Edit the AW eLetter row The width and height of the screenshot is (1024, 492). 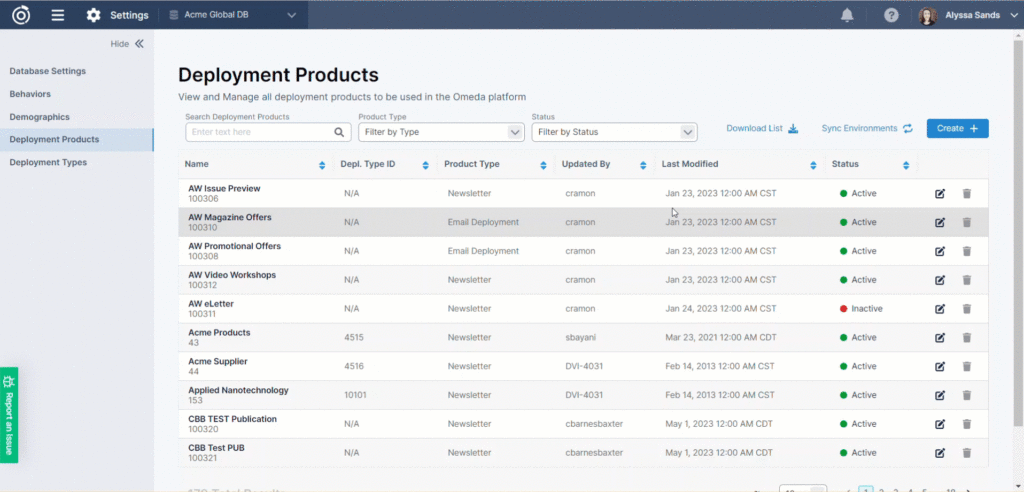point(940,309)
